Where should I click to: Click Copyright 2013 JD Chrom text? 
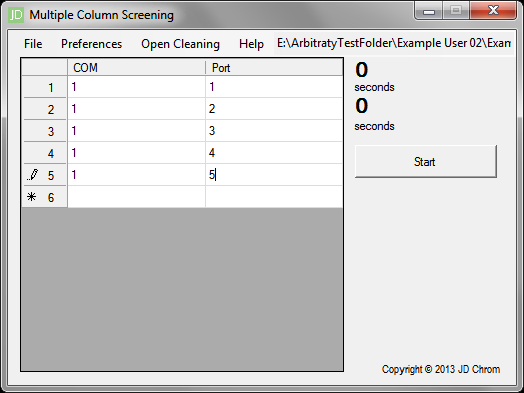[441, 369]
